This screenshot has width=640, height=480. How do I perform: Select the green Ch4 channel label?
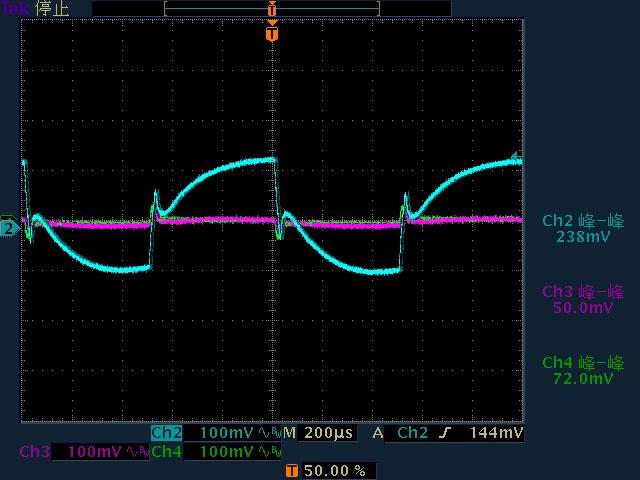tap(166, 452)
